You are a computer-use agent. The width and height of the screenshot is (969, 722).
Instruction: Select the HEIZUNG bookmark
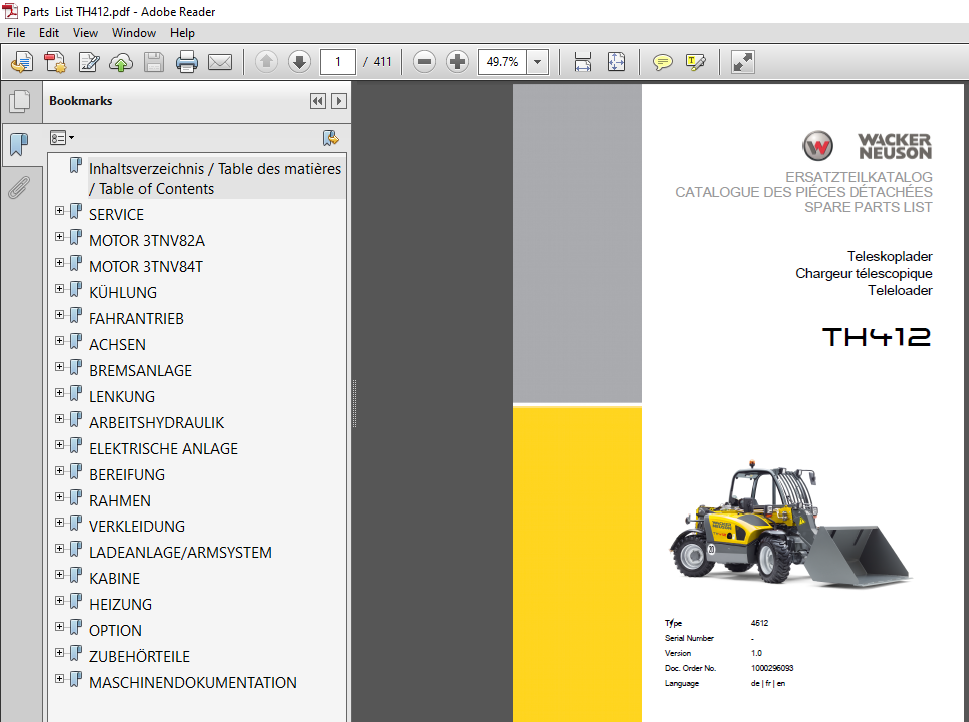(x=121, y=605)
